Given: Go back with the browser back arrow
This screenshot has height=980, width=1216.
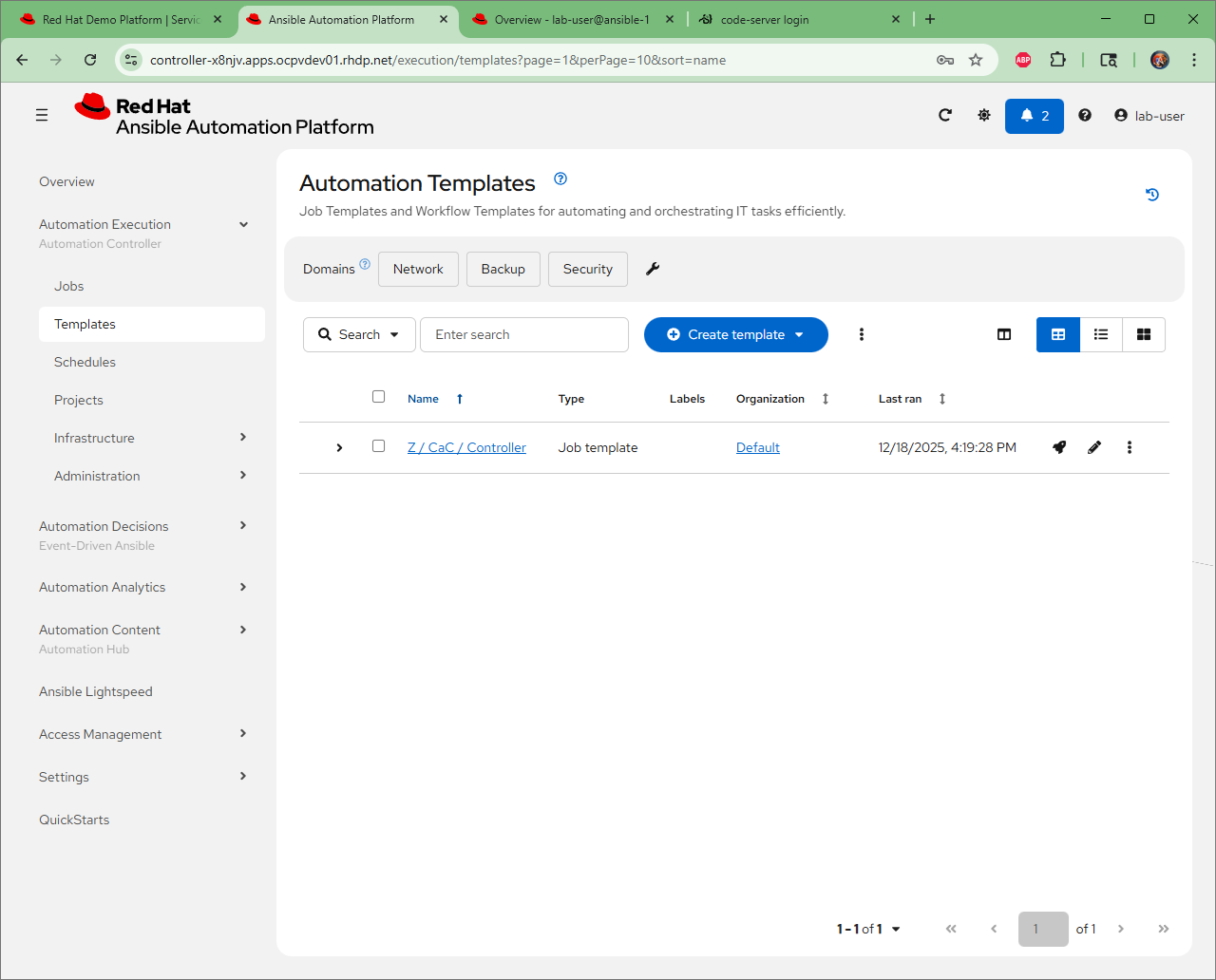Looking at the screenshot, I should [x=22, y=60].
